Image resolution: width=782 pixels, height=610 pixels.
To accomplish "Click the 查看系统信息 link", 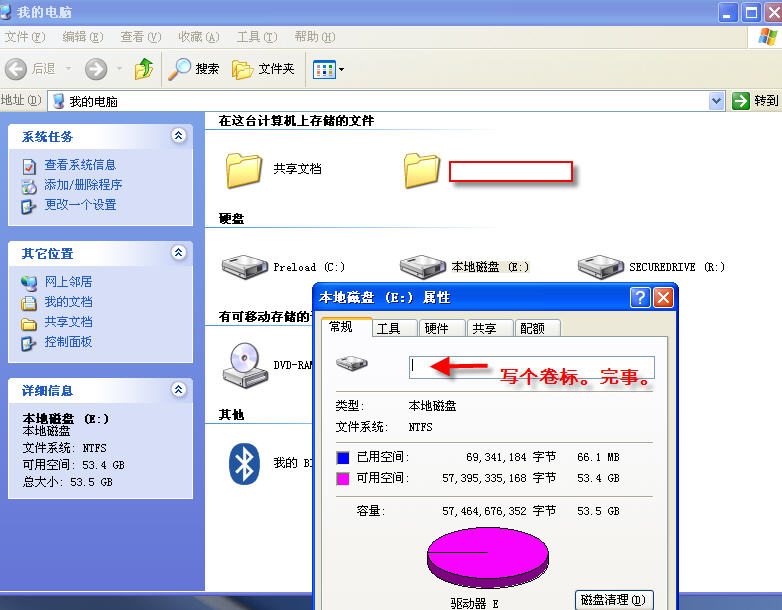I will tap(80, 165).
